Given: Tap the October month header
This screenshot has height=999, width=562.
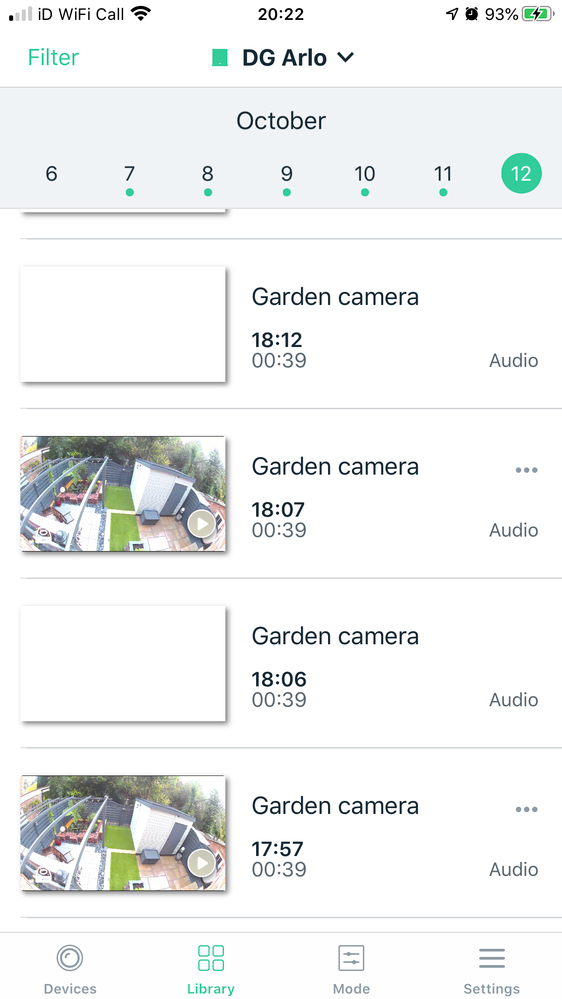Looking at the screenshot, I should 281,120.
